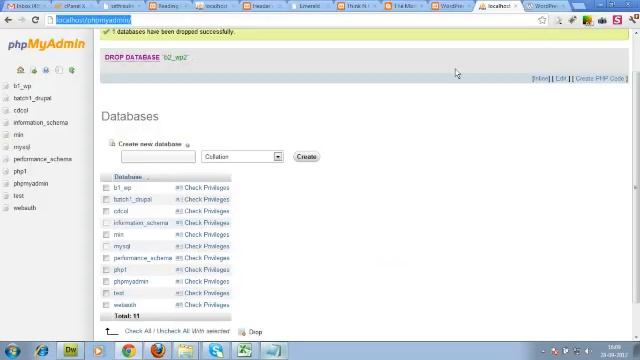Check the batch1_drupal database checkbox

pos(106,200)
